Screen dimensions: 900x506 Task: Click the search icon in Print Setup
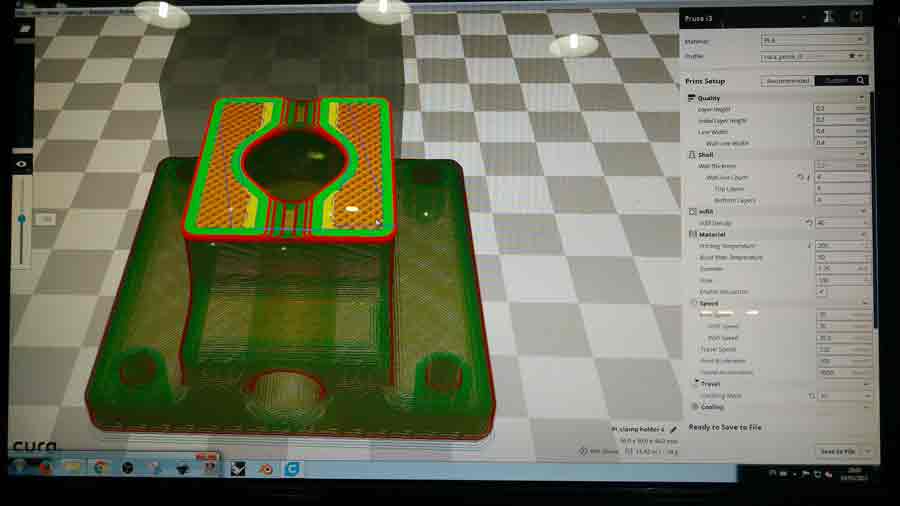point(860,81)
